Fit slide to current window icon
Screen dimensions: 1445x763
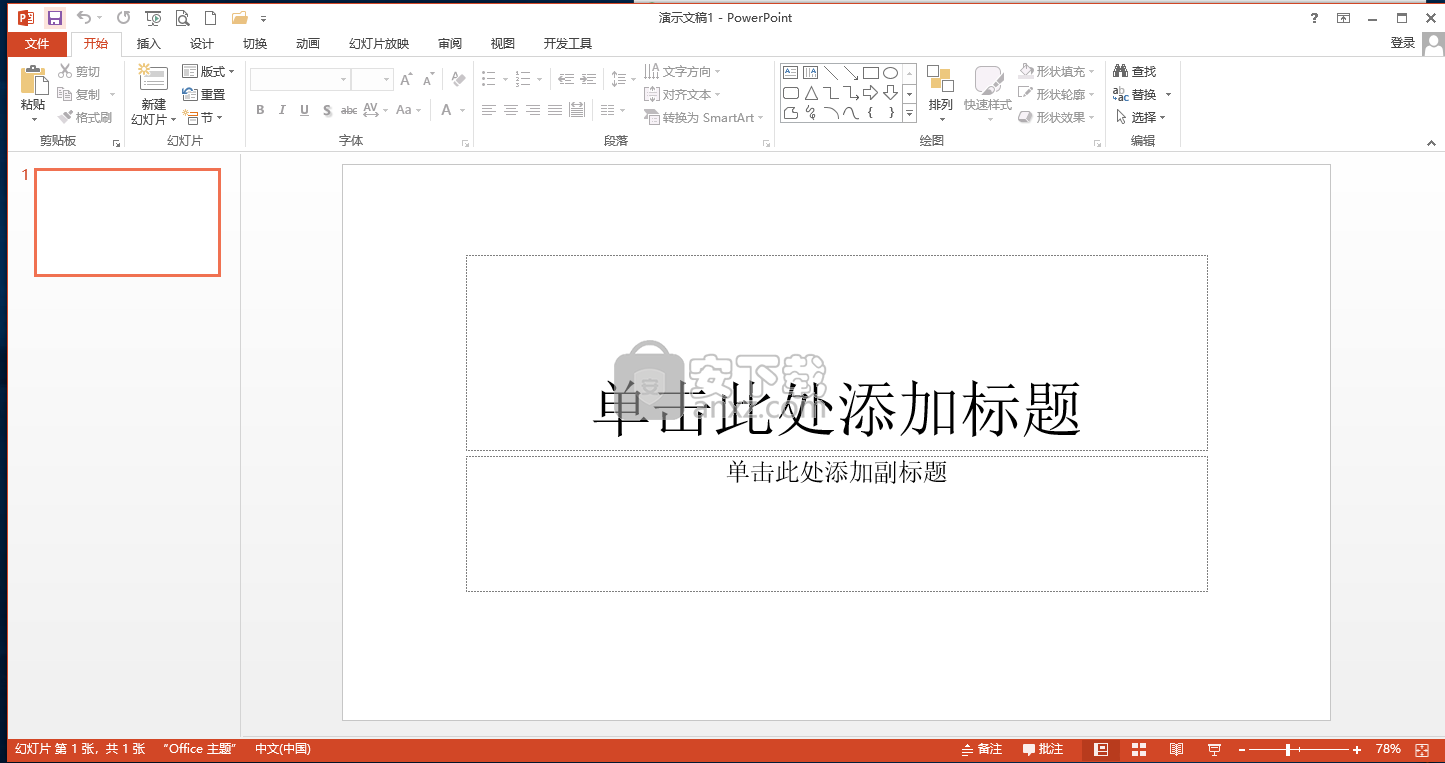(x=1422, y=749)
